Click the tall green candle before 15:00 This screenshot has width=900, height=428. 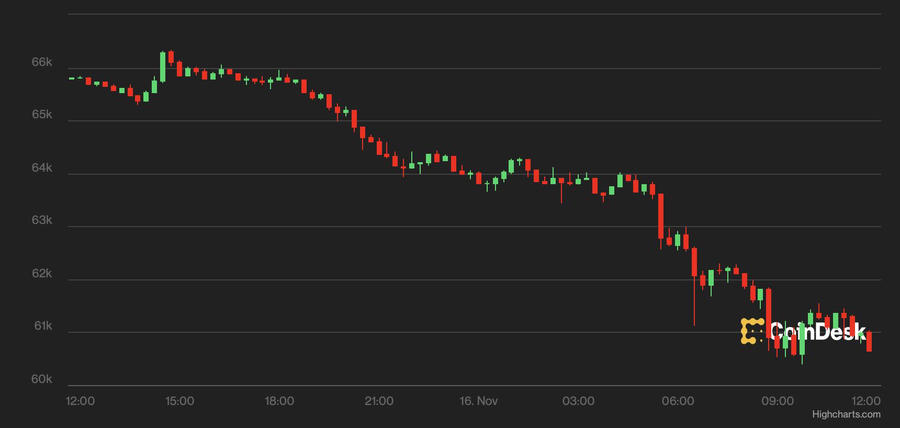tap(162, 66)
